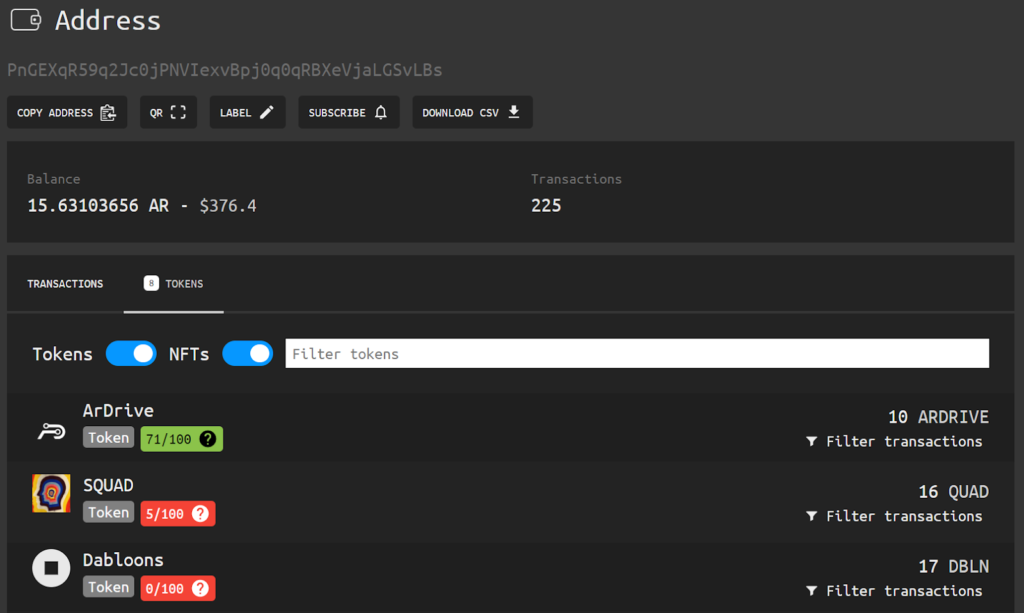Click the ArDrive token logo icon
The width and height of the screenshot is (1024, 613).
51,431
